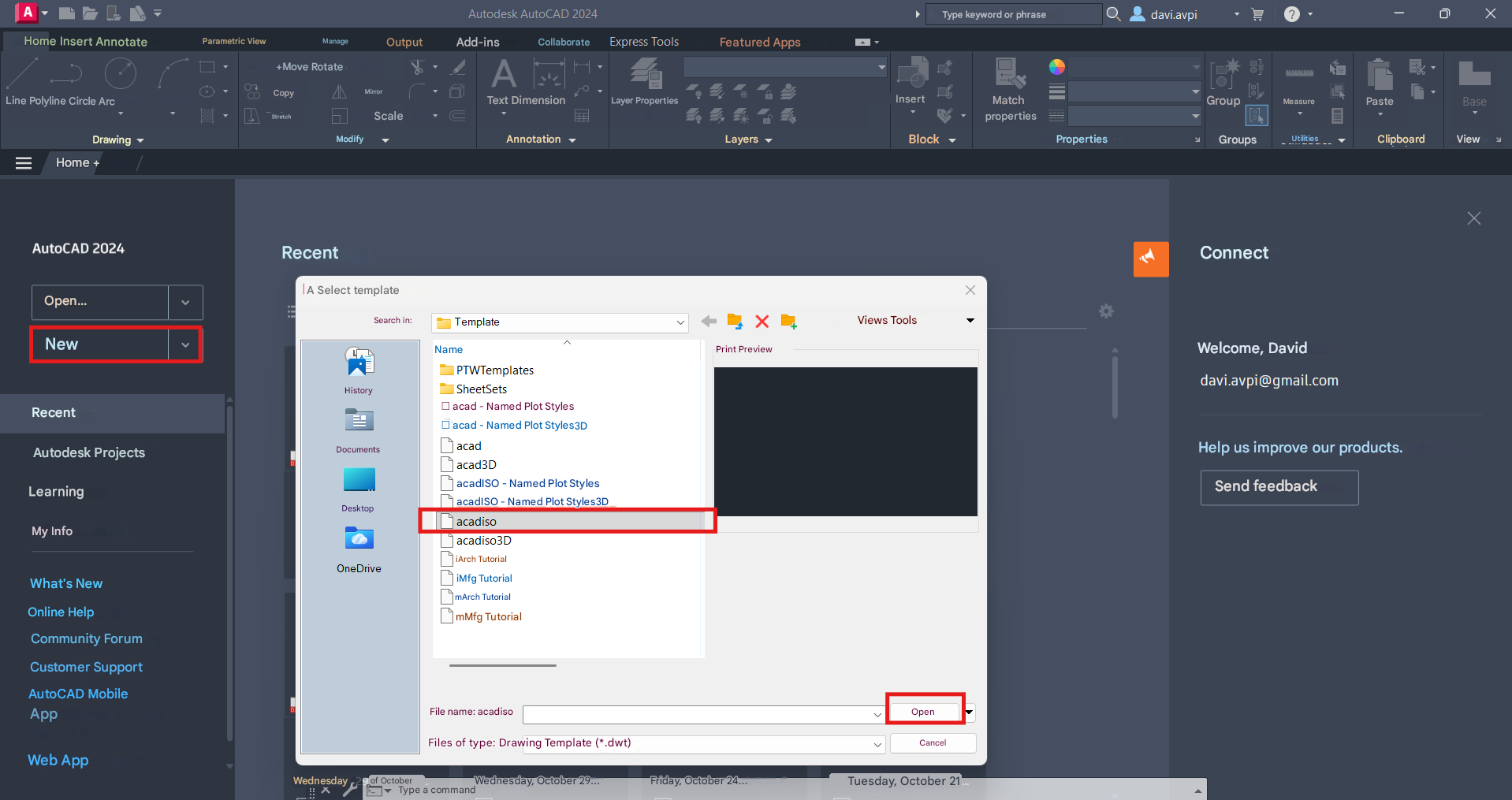Open the Desktop location in dialog sidebar
This screenshot has width=1512, height=800.
coord(359,489)
